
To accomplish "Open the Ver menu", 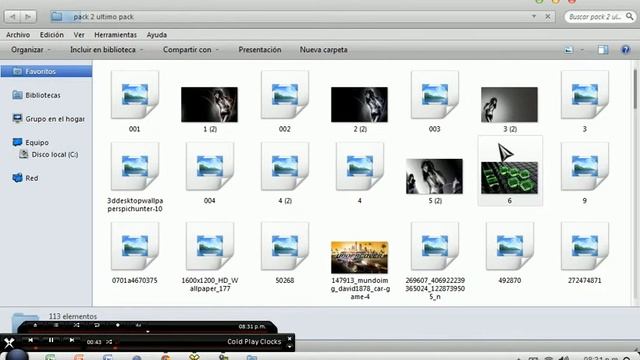I will tap(79, 35).
